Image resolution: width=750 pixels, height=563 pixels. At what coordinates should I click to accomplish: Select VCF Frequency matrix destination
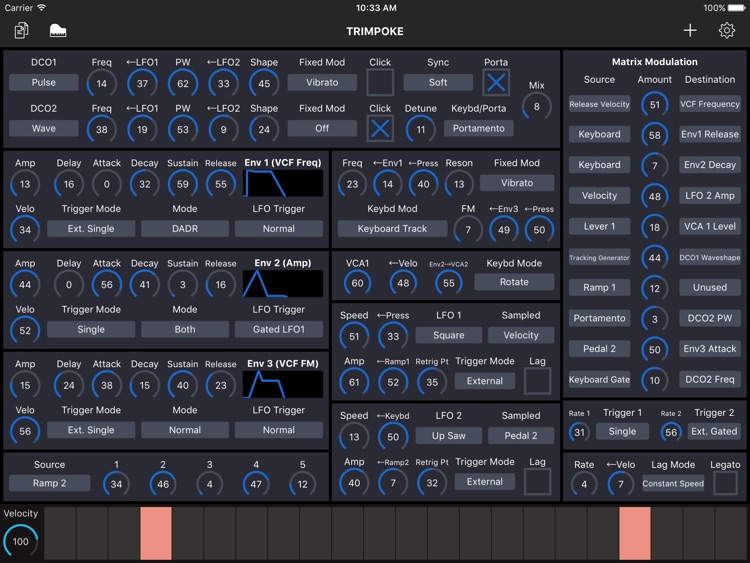tap(710, 104)
